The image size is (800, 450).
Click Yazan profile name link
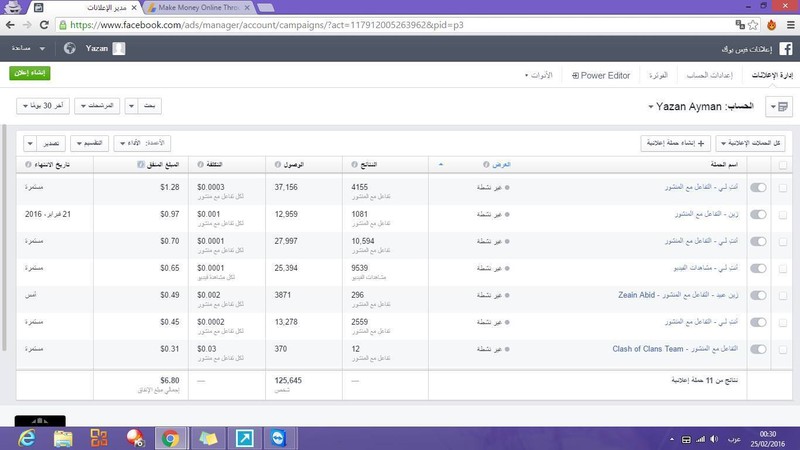coord(96,48)
